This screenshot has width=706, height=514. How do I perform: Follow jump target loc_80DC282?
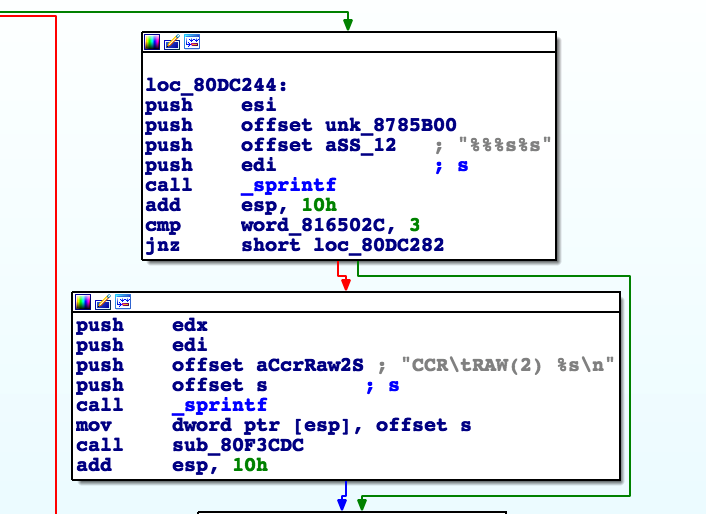click(x=379, y=245)
